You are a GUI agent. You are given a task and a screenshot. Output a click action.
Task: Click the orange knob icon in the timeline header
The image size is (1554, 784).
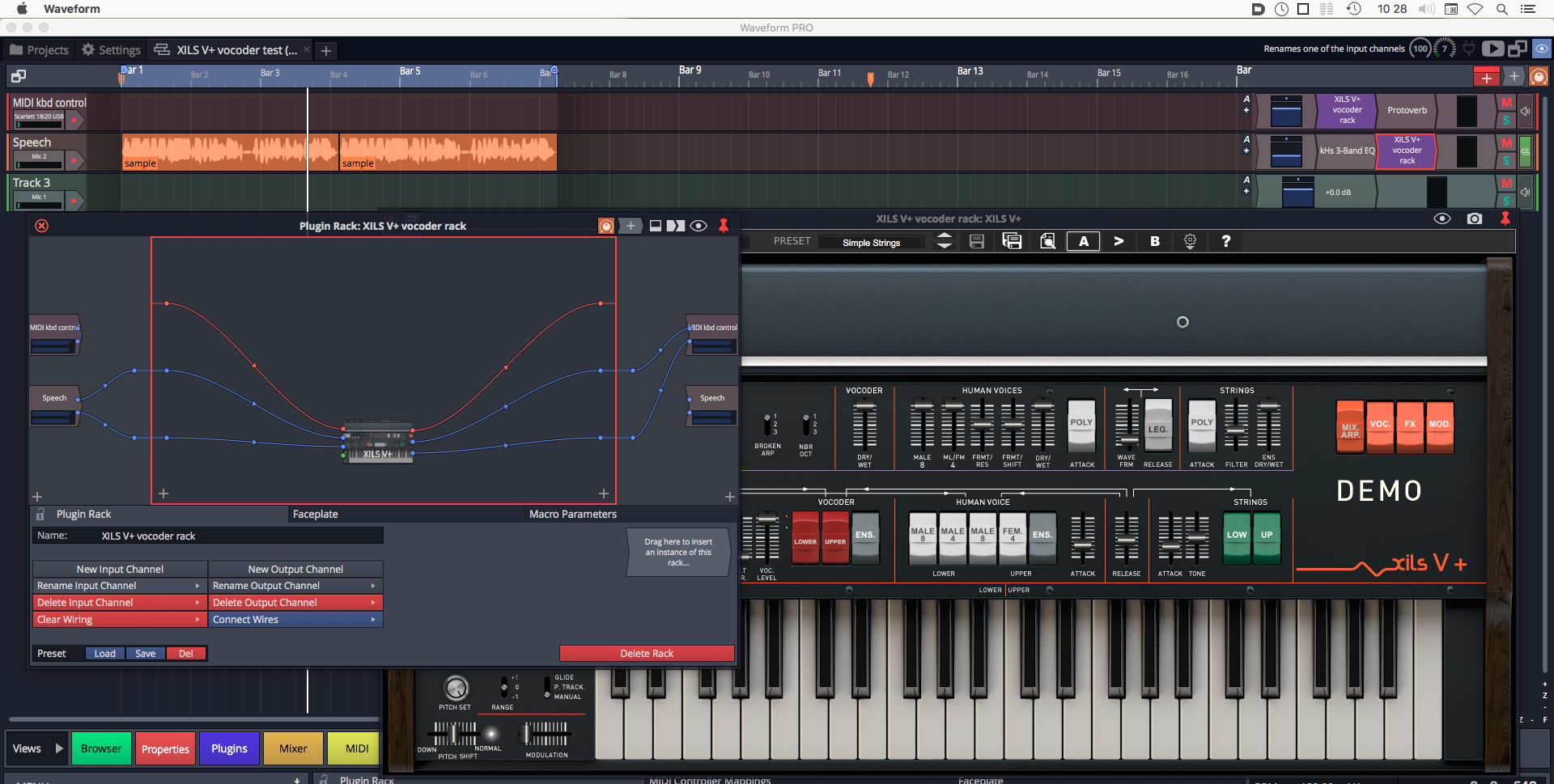pos(1539,77)
